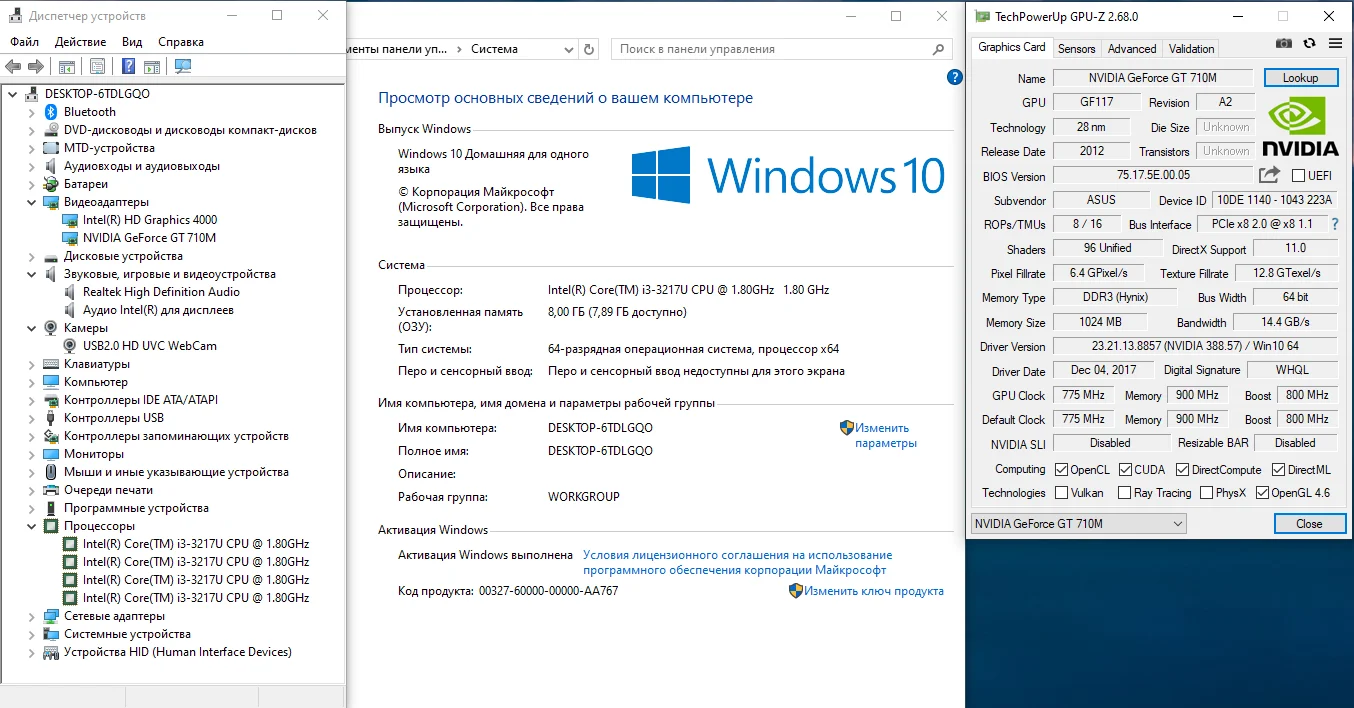Screen dimensions: 1354x708
Task: Click blue Help question mark toolbar icon
Action: coord(128,66)
